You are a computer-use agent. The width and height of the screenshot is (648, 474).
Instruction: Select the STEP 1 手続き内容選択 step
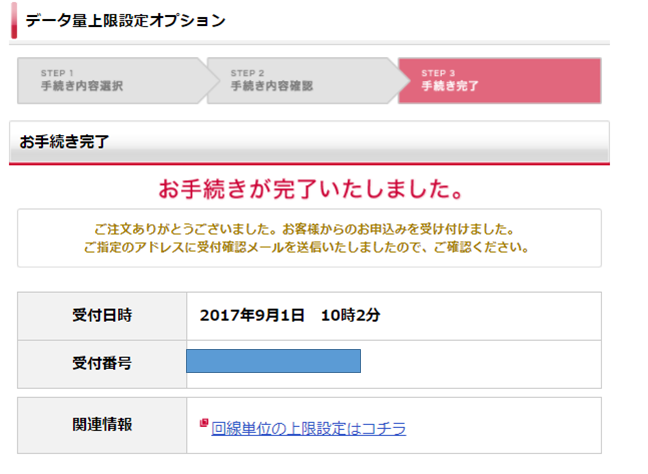(x=112, y=81)
